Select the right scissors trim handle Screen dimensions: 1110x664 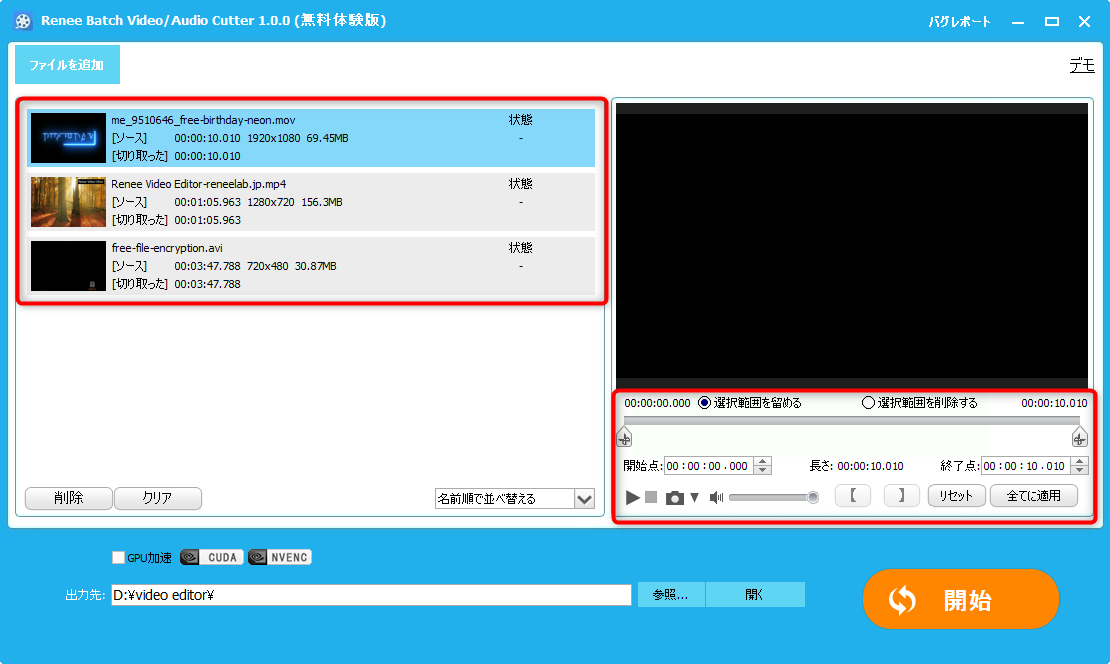(x=1079, y=437)
